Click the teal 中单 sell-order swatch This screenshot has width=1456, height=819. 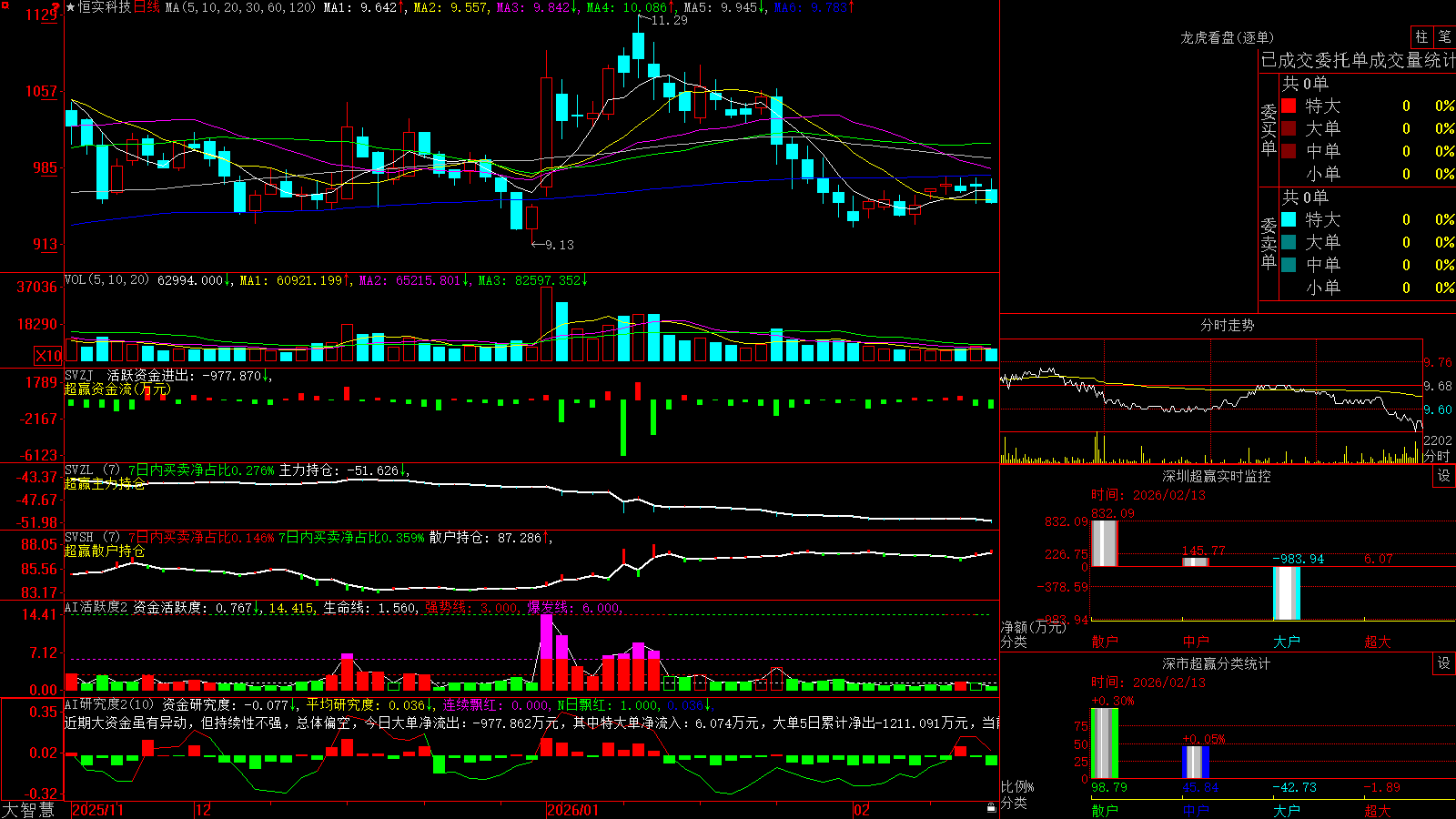click(x=1289, y=264)
